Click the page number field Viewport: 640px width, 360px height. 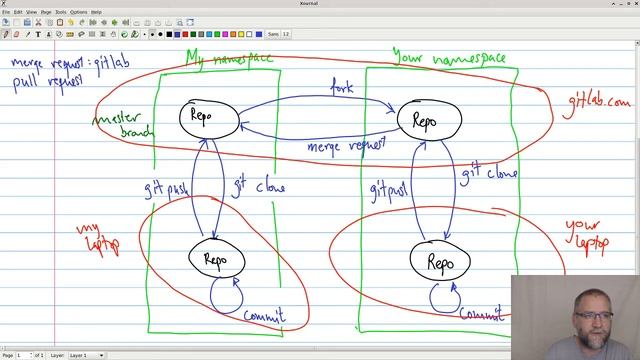coord(24,356)
